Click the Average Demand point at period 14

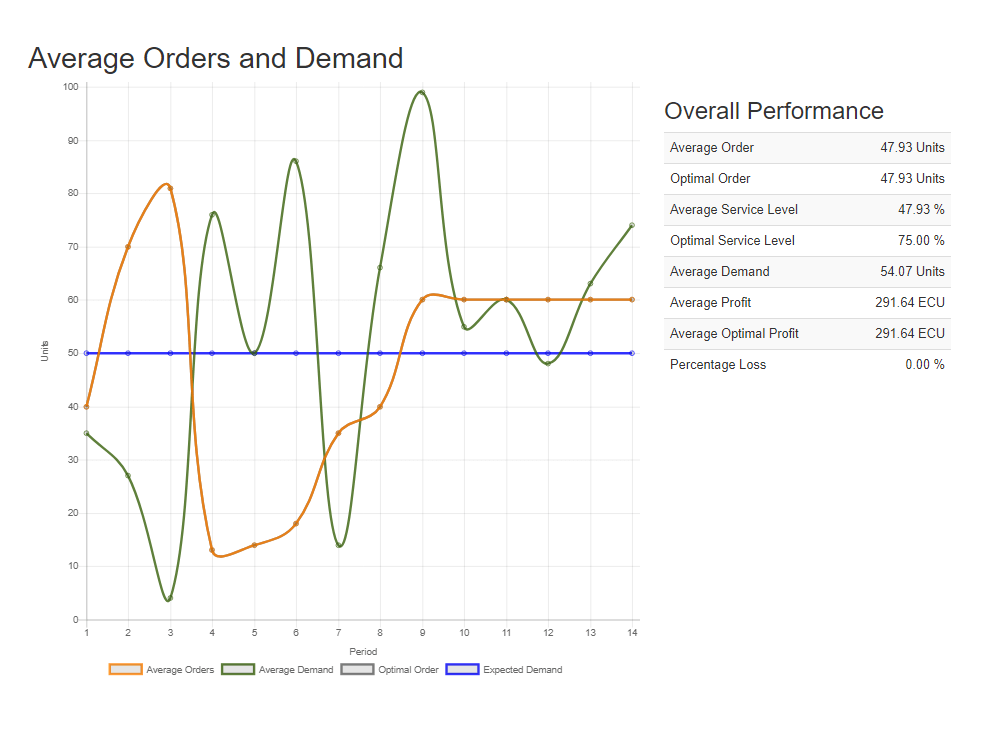coord(632,225)
